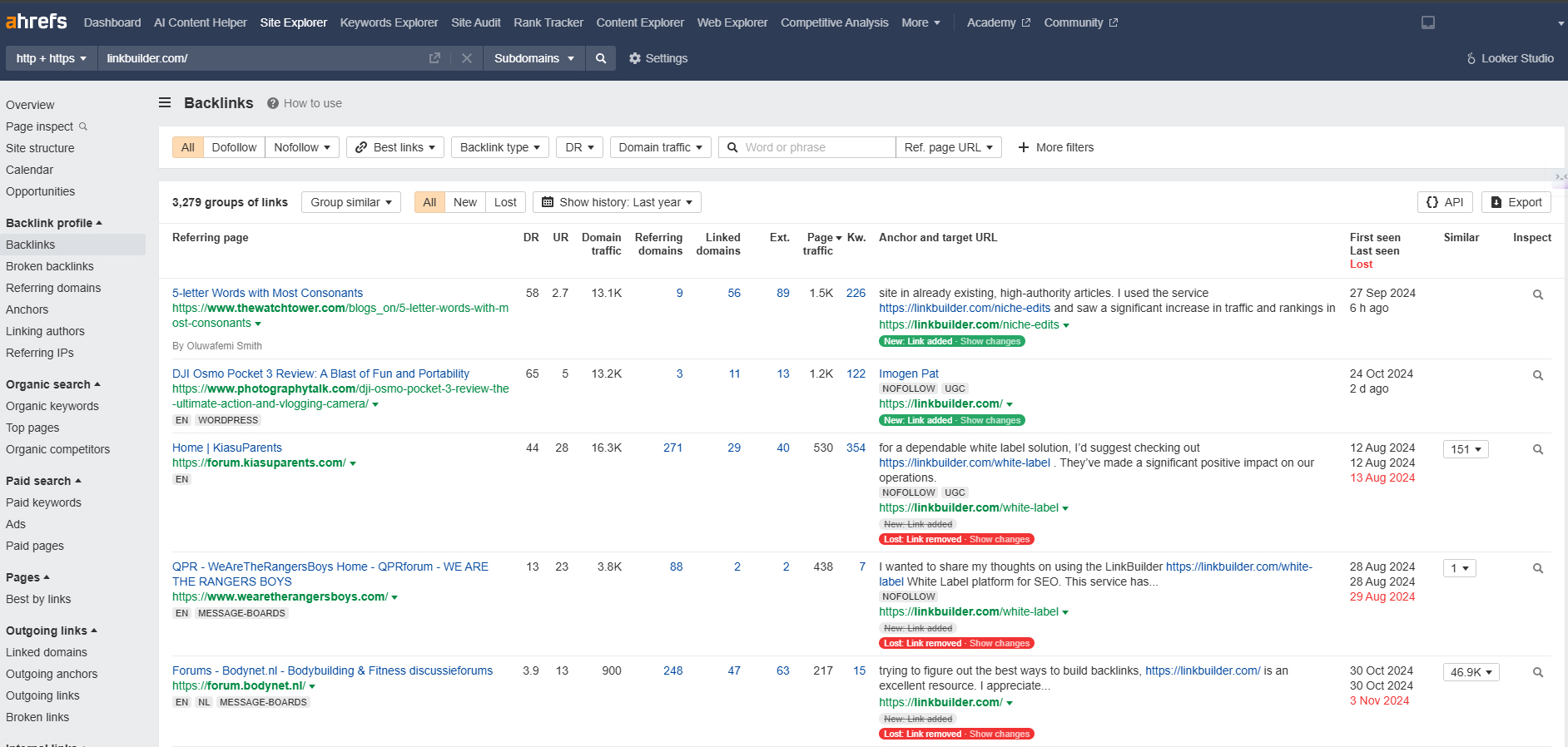Expand the thewatchtower.com referring URL arrow
The image size is (1568, 747).
[258, 324]
